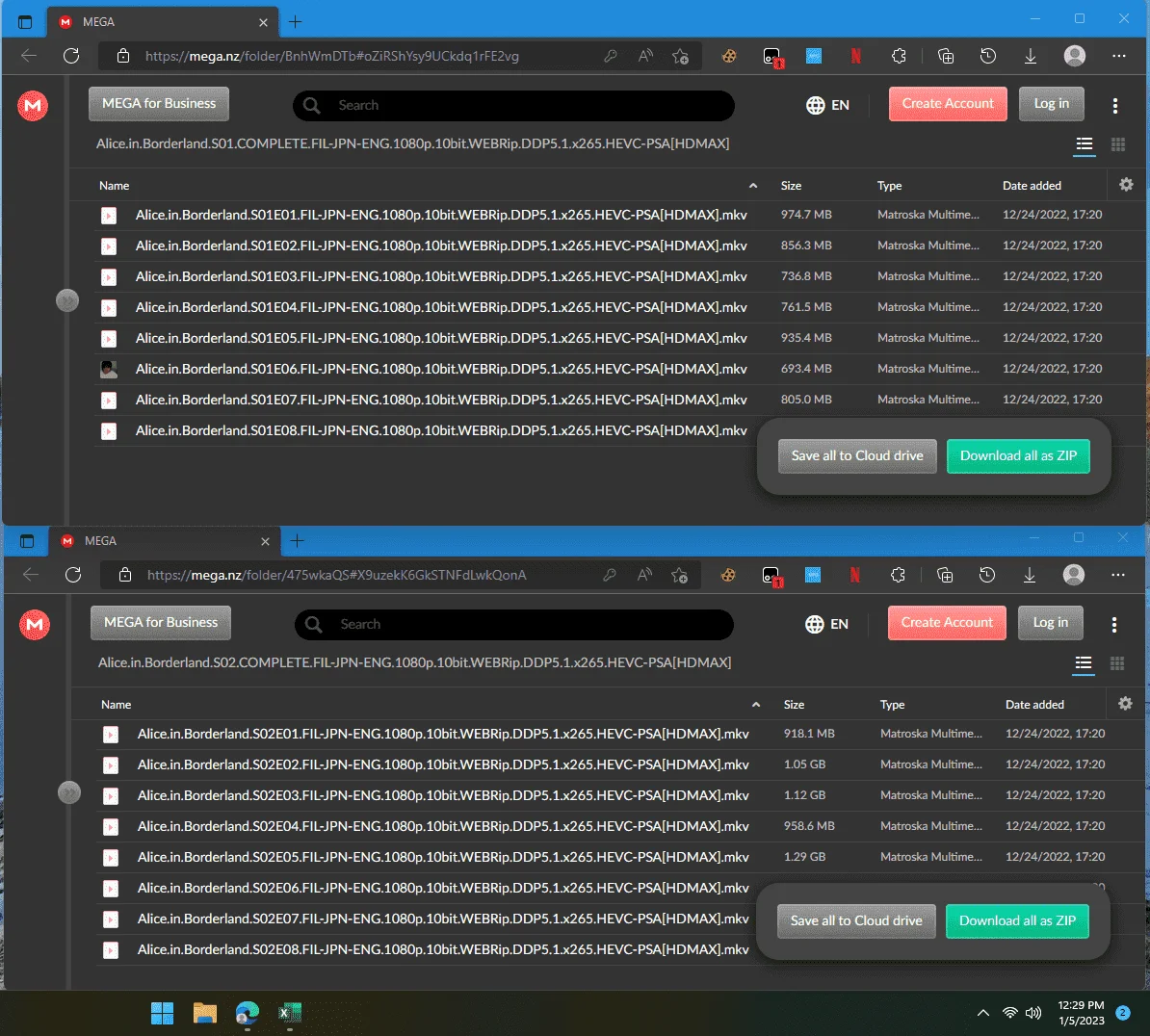
Task: Select MEGA tab in top browser window
Action: tap(163, 22)
